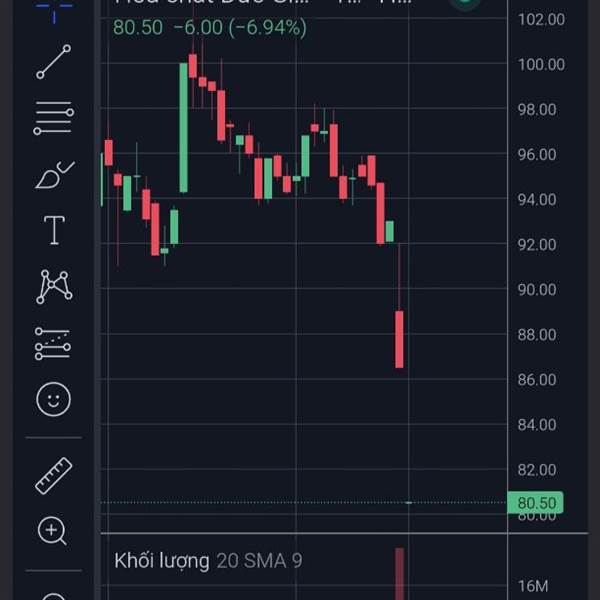The image size is (600, 600).
Task: Select the trend line drawing tool
Action: [54, 61]
